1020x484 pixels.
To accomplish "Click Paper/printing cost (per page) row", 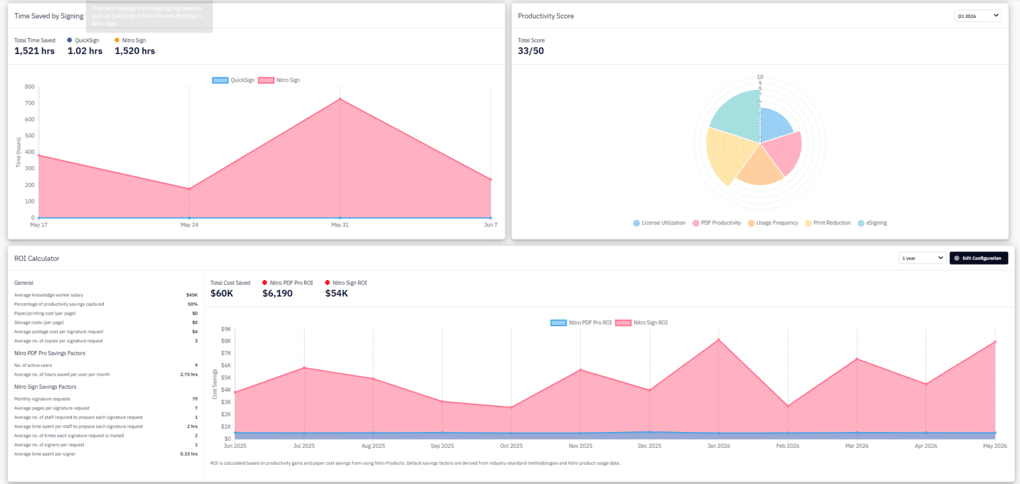I will (106, 313).
